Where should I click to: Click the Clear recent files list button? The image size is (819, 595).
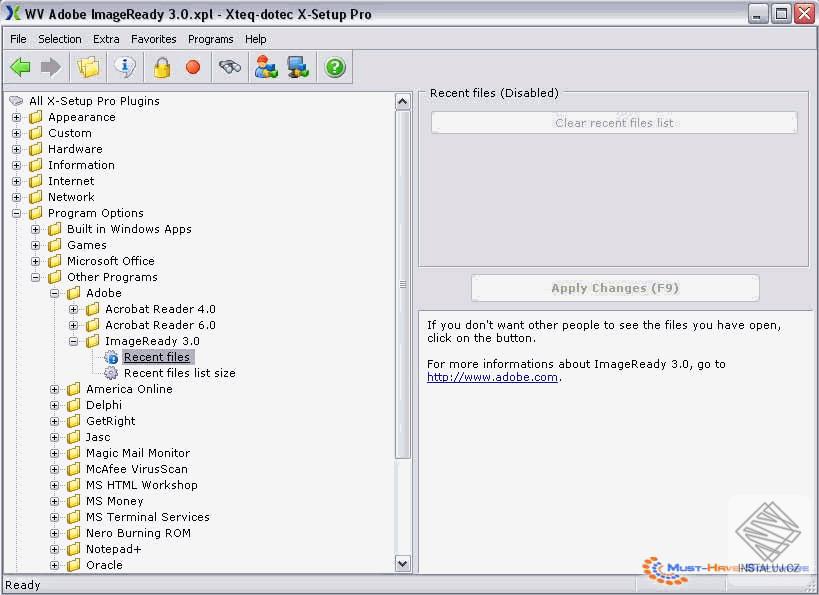(x=614, y=123)
